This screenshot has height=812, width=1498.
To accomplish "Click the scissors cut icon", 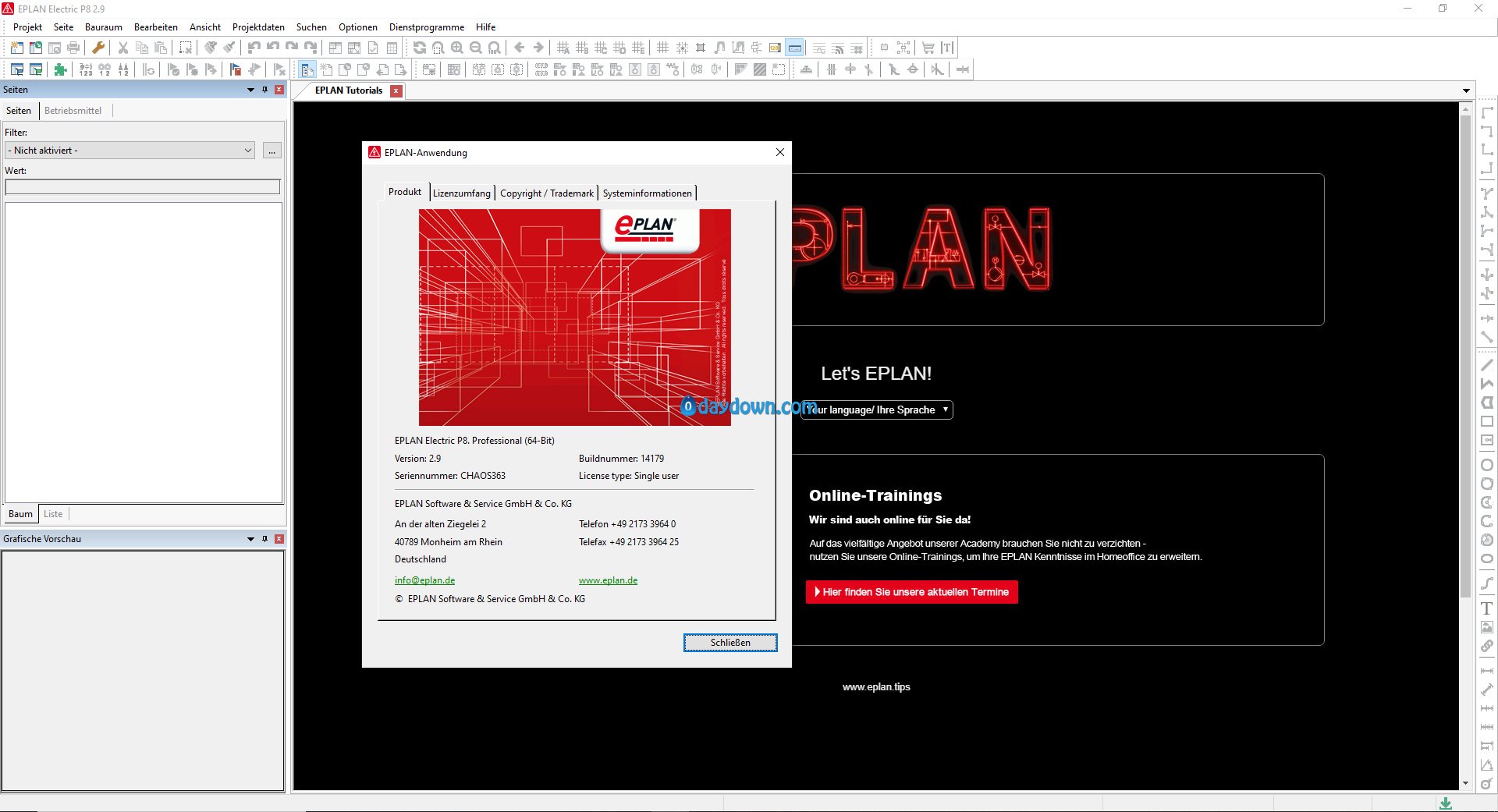I will tap(123, 48).
